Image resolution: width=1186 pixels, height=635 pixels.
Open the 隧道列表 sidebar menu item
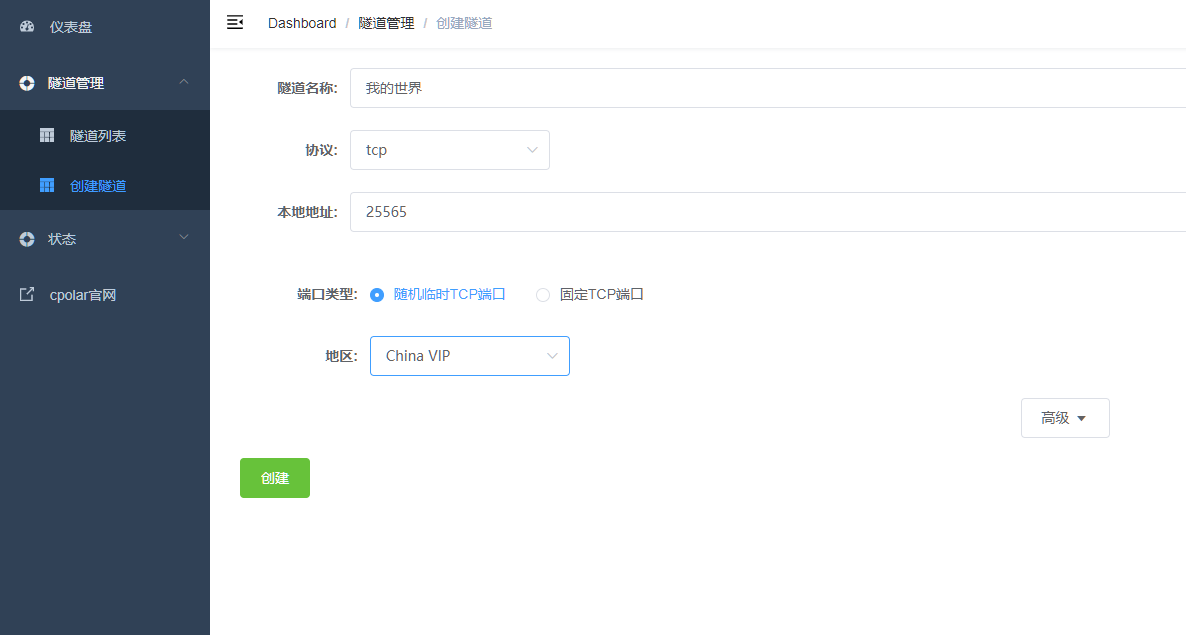click(x=100, y=134)
